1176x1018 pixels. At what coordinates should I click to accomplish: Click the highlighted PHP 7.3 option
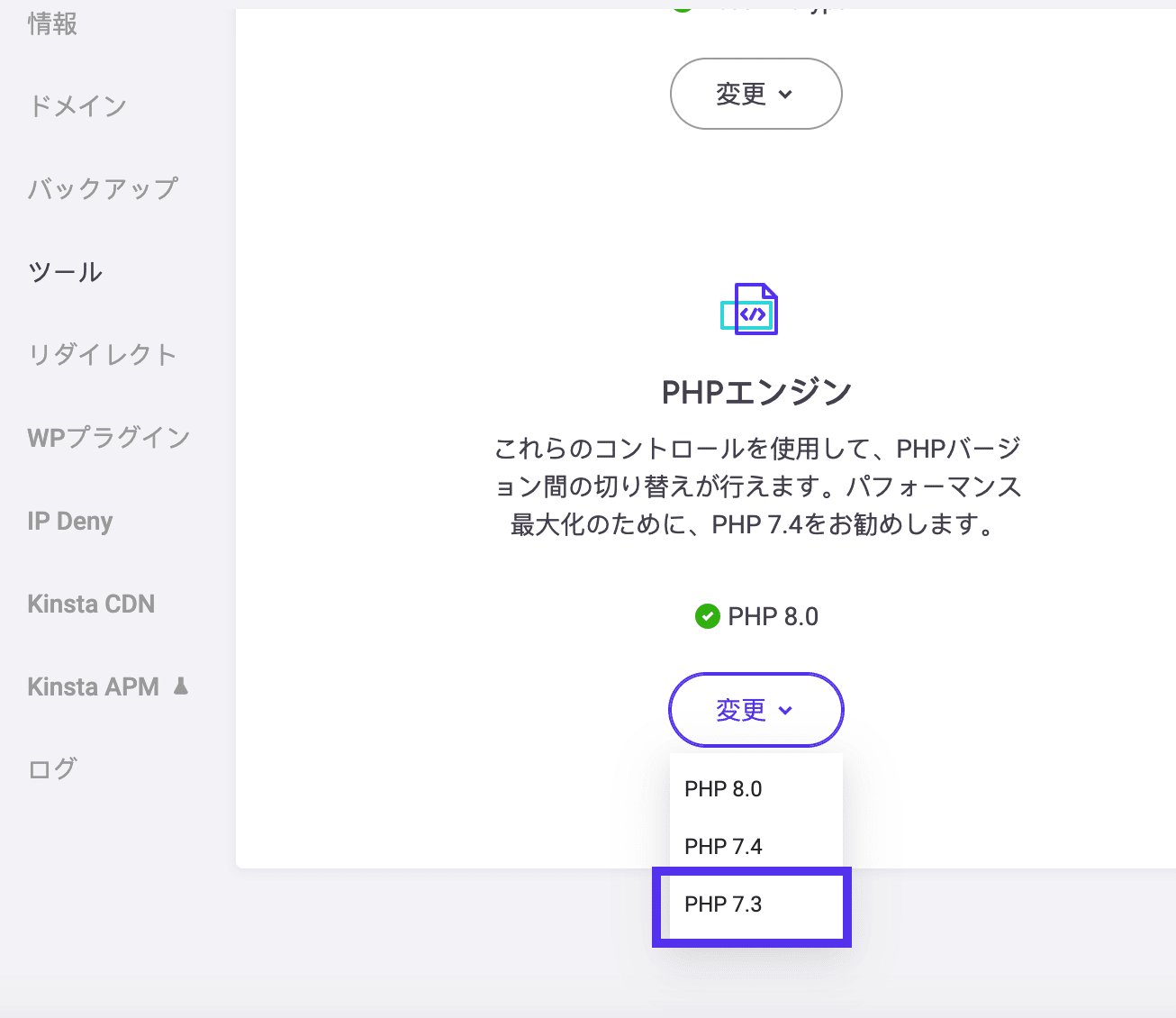[x=723, y=904]
